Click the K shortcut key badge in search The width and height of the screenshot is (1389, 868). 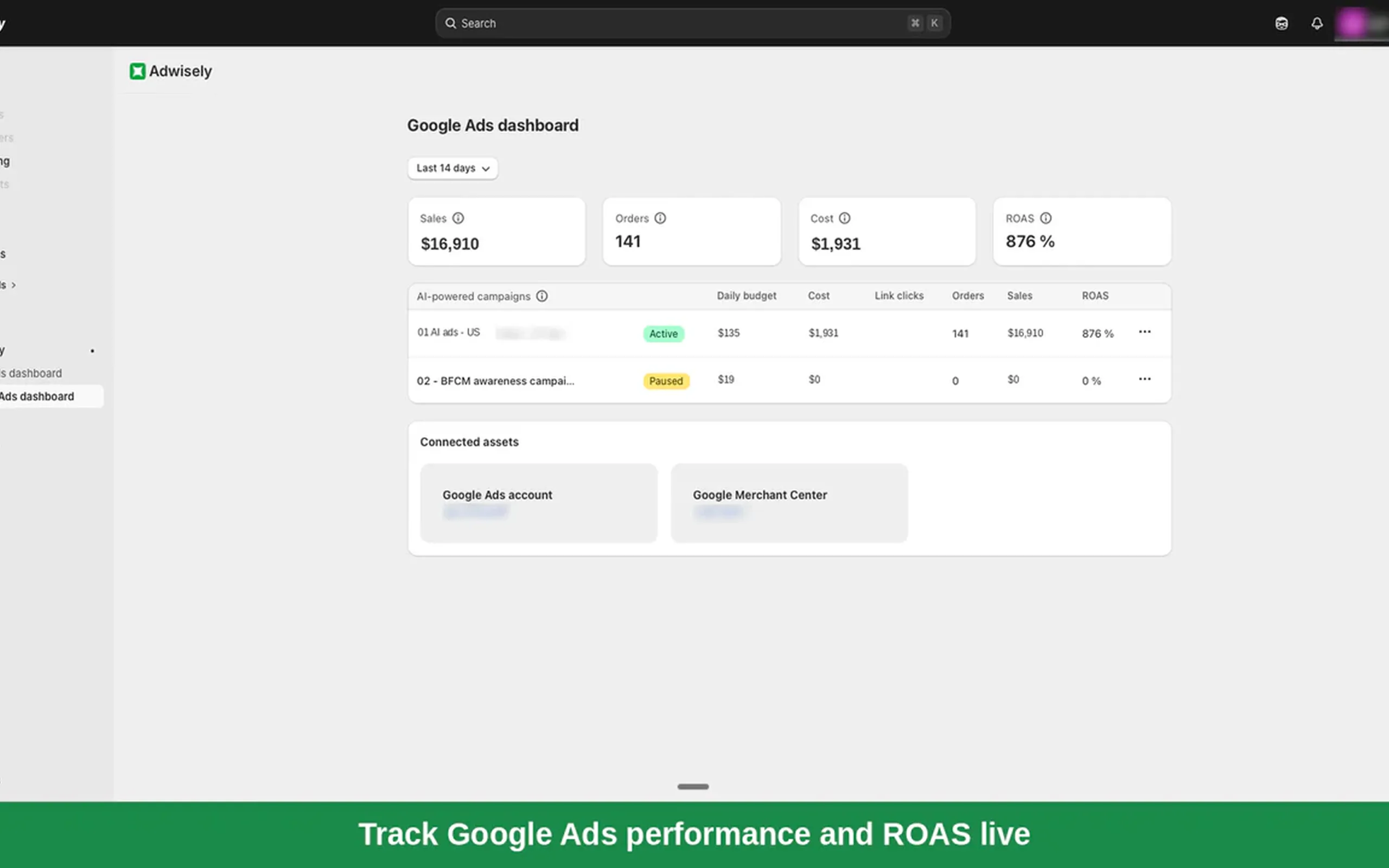click(934, 23)
